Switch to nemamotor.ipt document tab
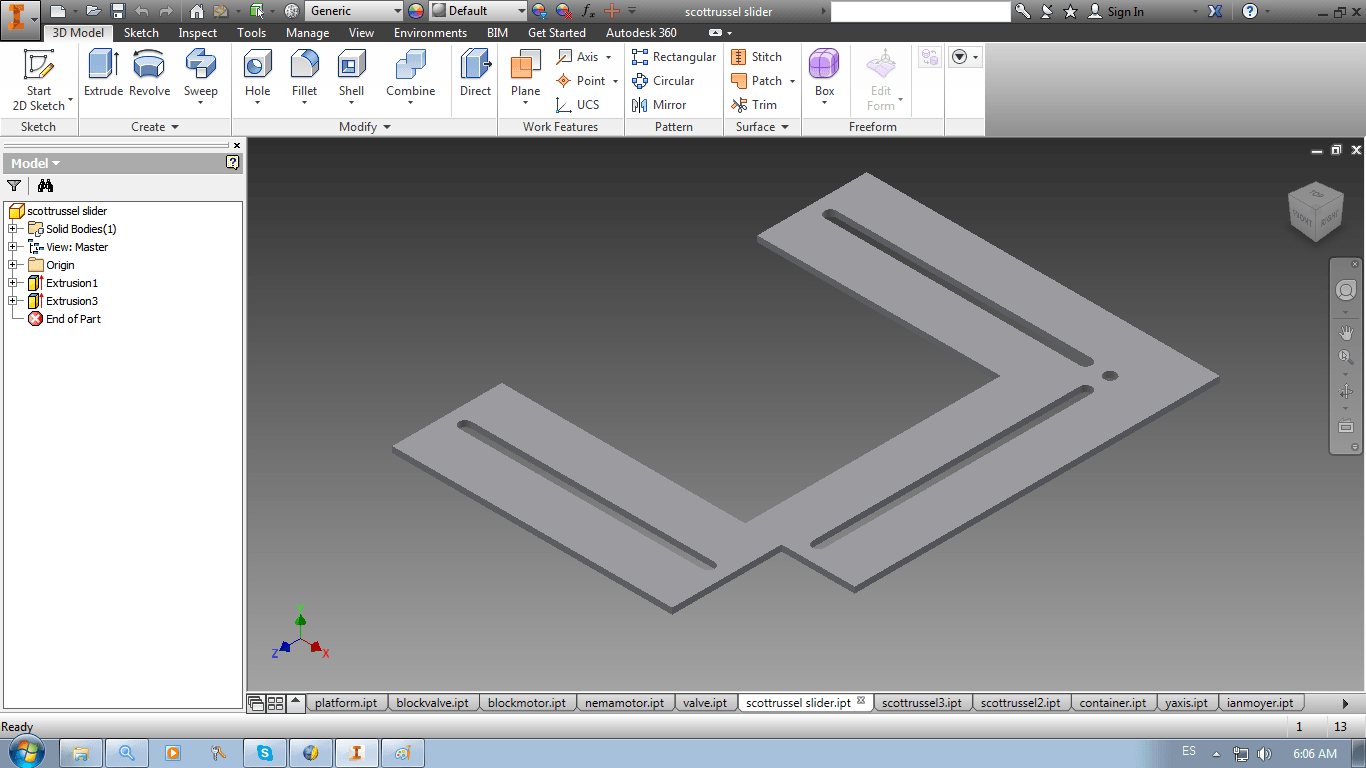The image size is (1366, 768). [x=625, y=703]
